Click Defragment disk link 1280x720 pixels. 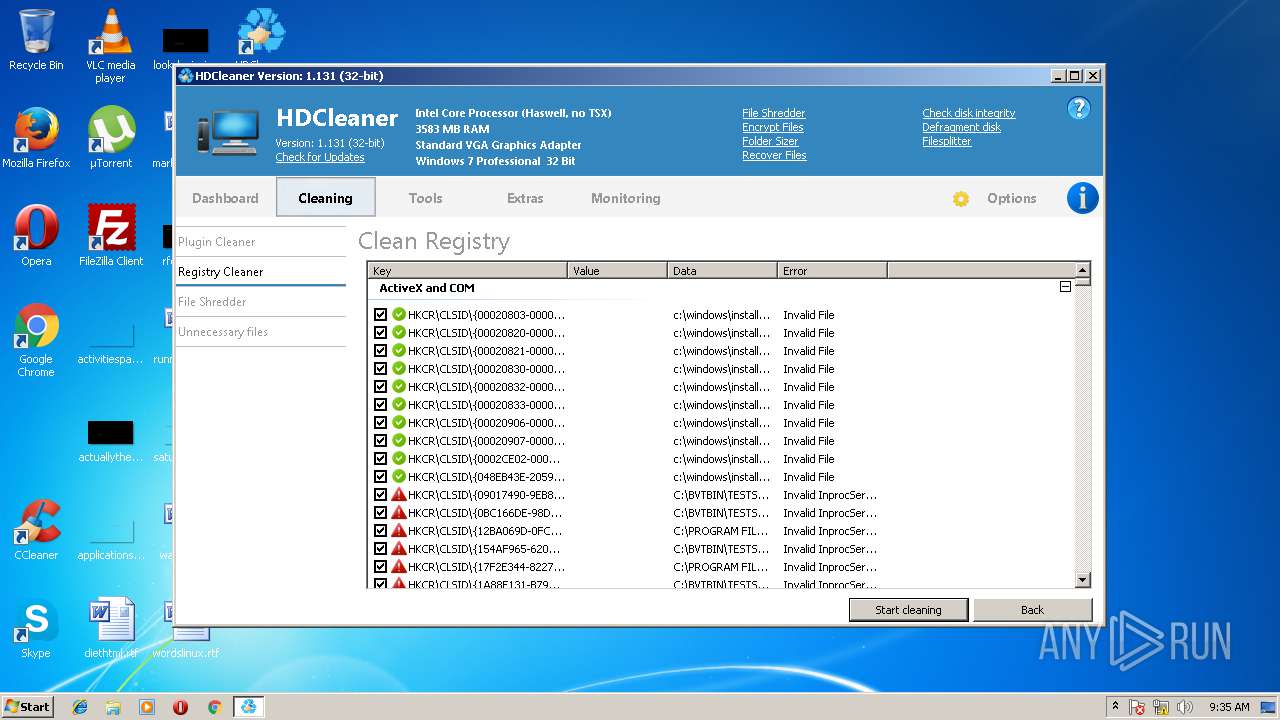point(961,127)
